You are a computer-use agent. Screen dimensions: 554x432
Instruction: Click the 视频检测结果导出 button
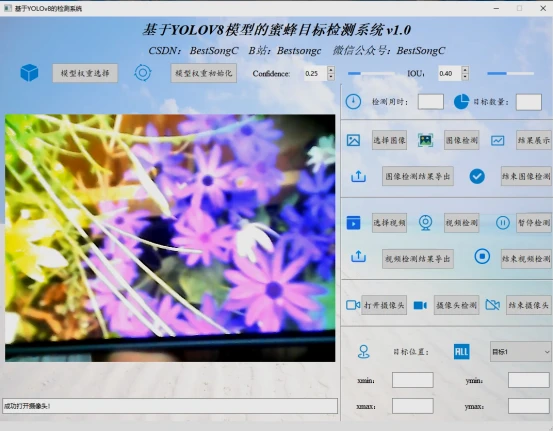(x=418, y=259)
